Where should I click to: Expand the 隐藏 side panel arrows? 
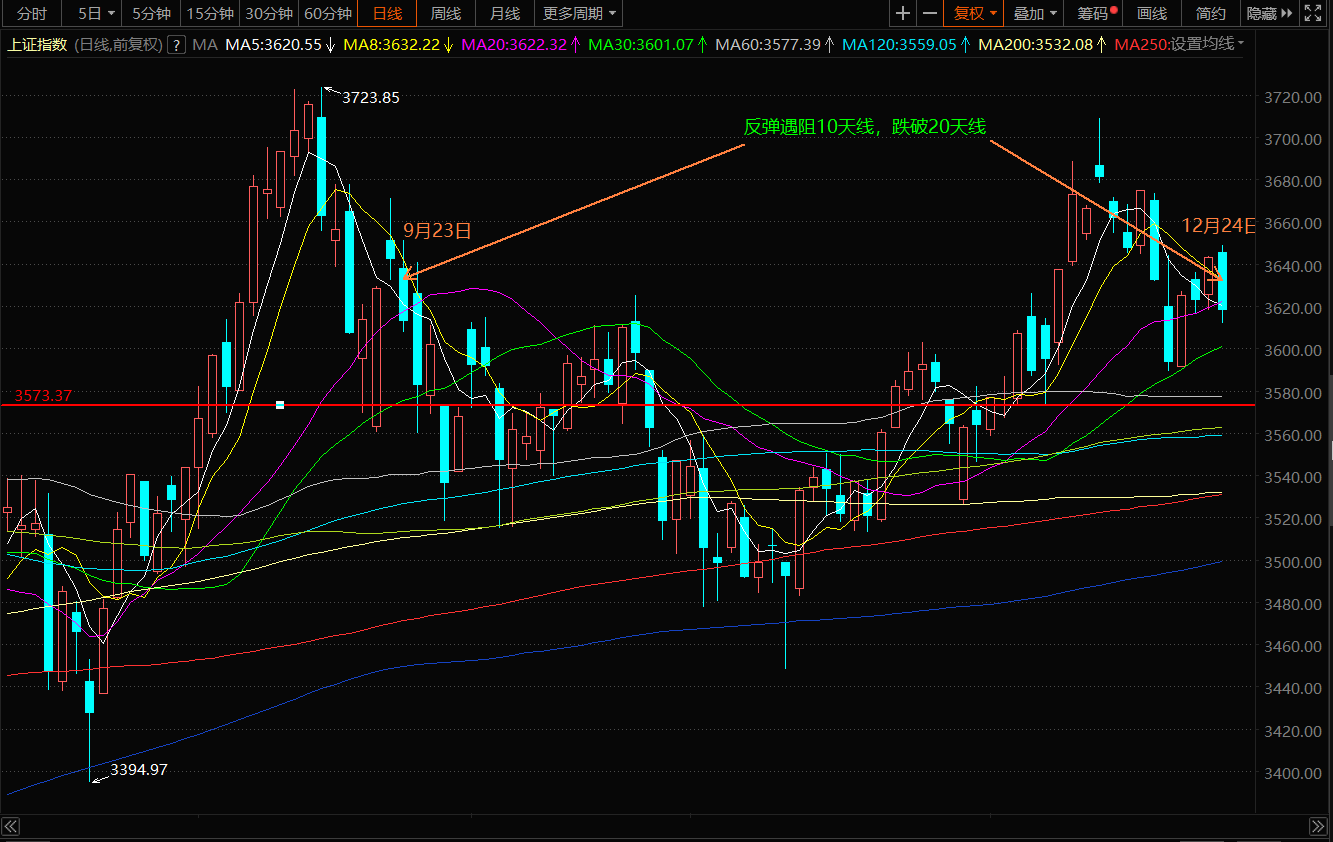coord(1269,13)
